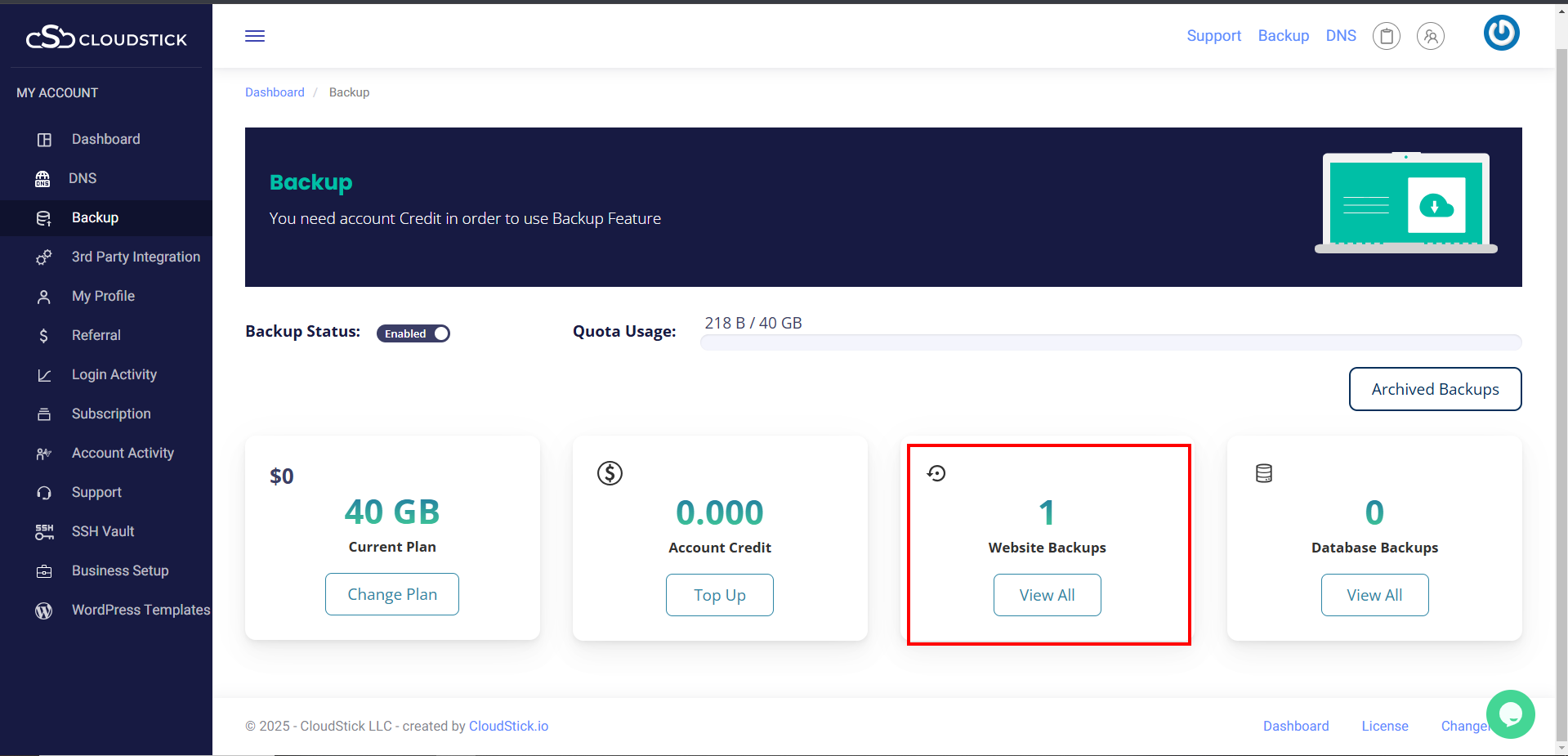Viewport: 1568px width, 756px height.
Task: Click the blue power logout icon
Action: point(1501,34)
